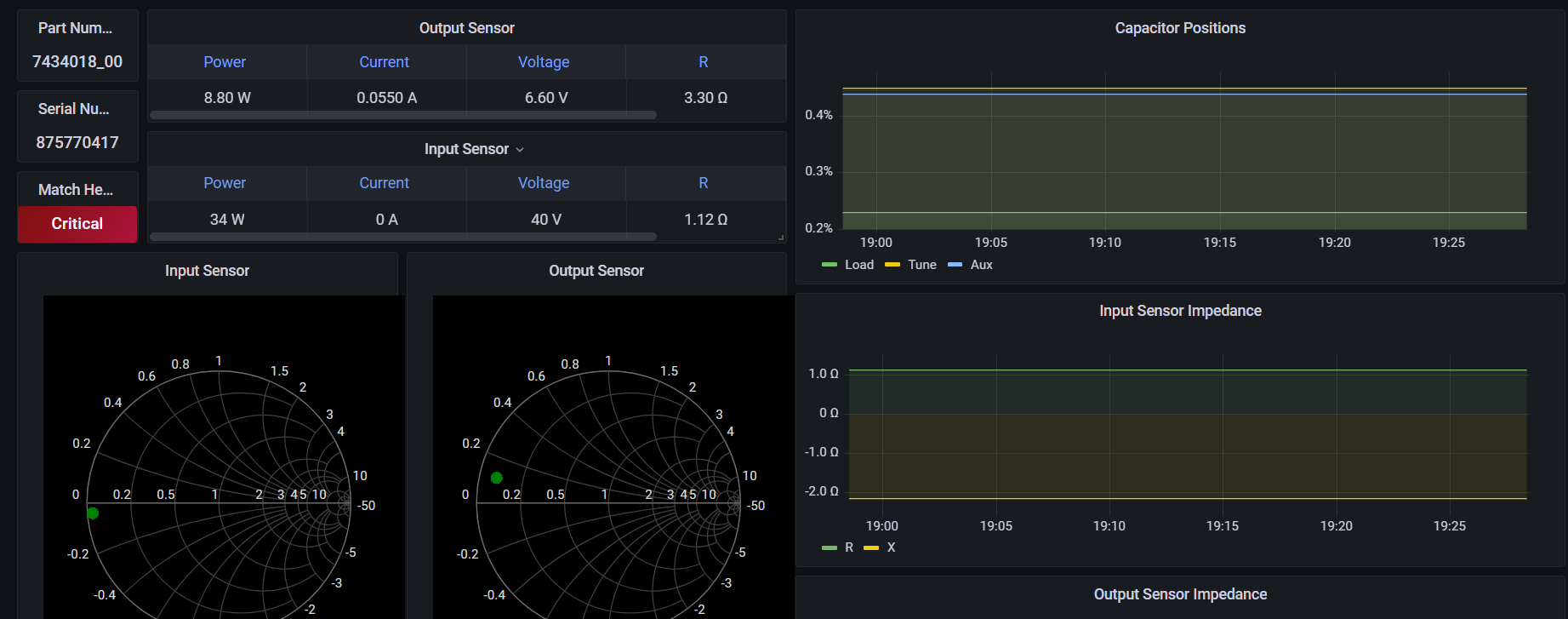The width and height of the screenshot is (1568, 619).
Task: Toggle the R series in Input Sensor Impedance legend
Action: 849,547
